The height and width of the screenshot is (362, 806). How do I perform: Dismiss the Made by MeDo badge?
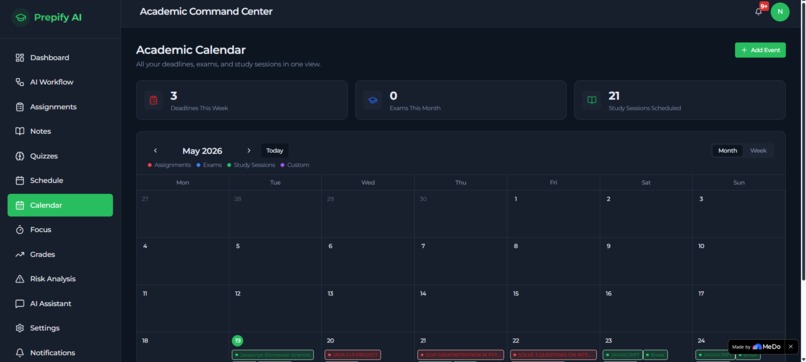pyautogui.click(x=791, y=347)
